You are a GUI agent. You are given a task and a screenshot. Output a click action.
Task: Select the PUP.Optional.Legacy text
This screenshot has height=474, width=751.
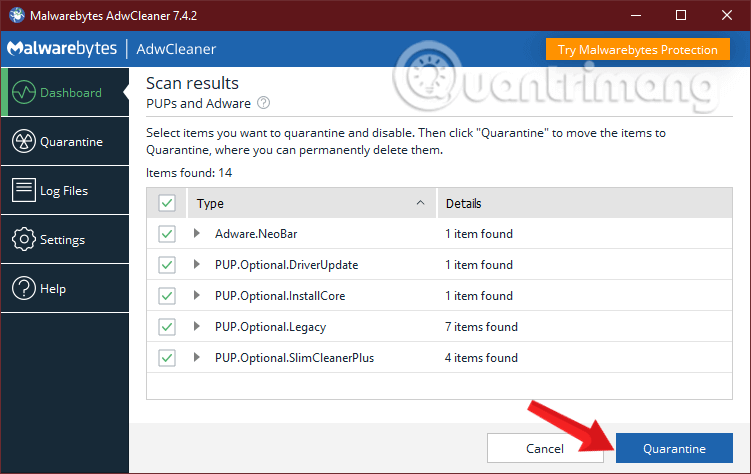click(x=271, y=327)
